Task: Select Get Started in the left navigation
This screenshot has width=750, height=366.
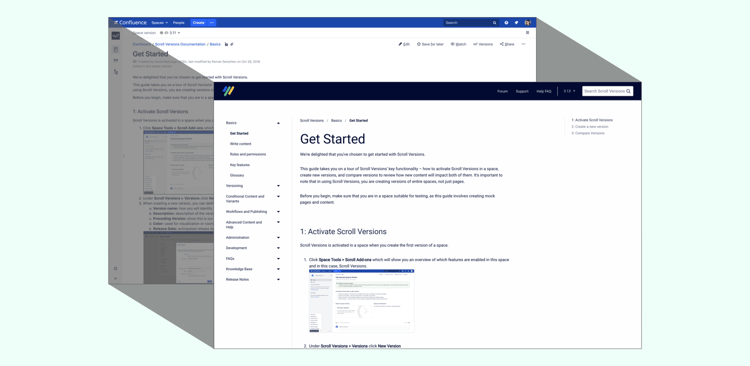Action: click(x=239, y=133)
